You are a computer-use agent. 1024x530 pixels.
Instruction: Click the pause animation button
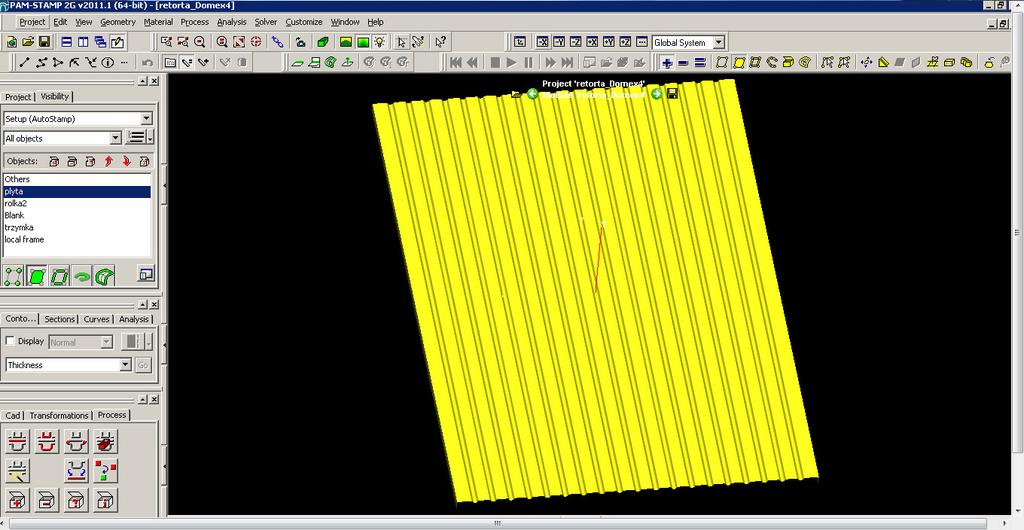528,63
